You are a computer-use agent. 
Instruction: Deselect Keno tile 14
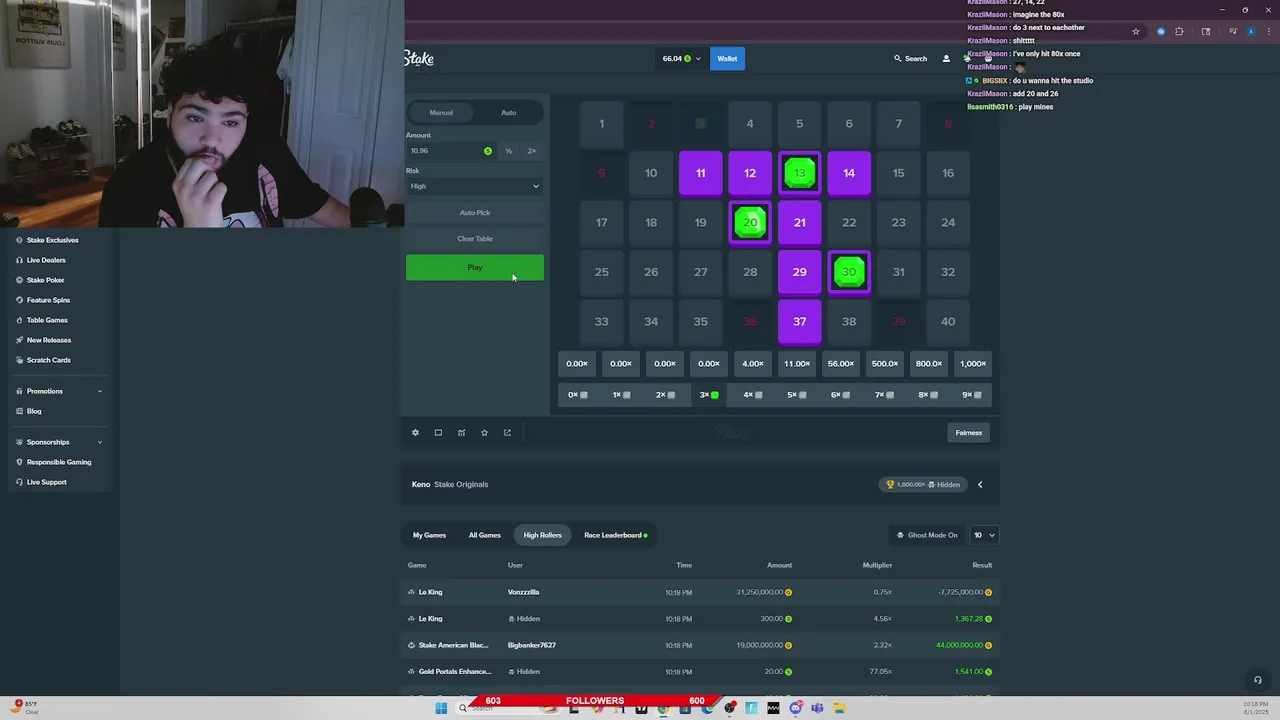[849, 173]
